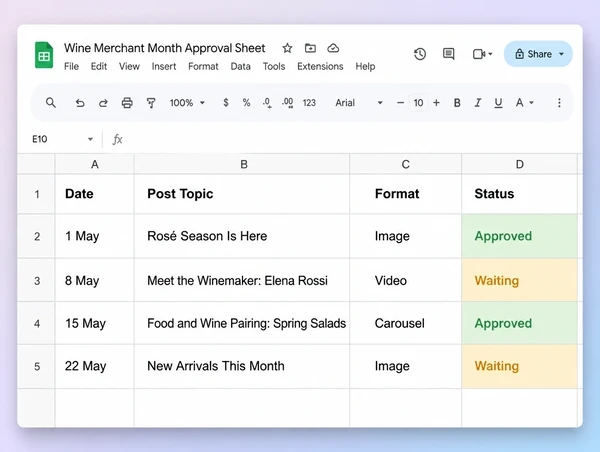Toggle underline formatting

click(x=498, y=103)
